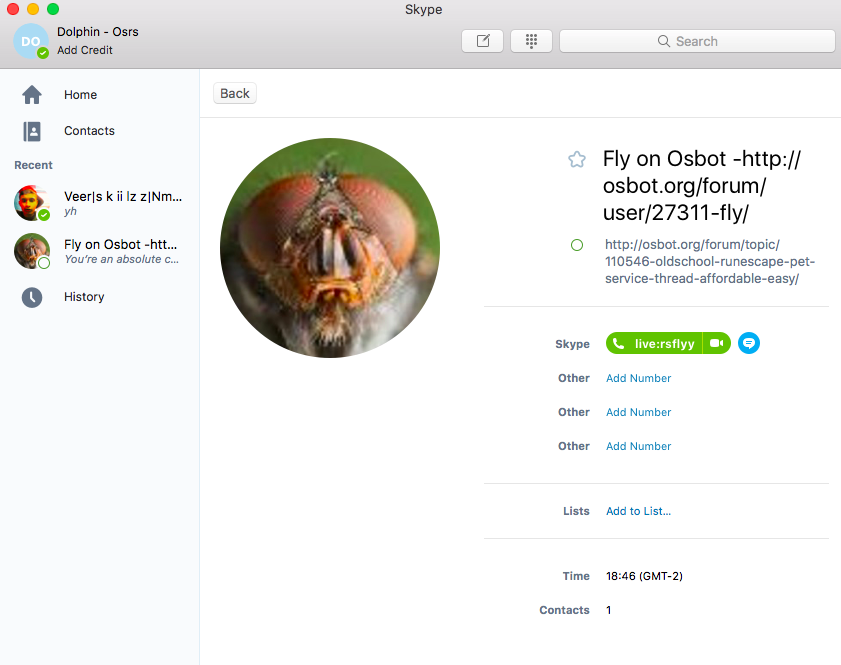841x665 pixels.
Task: Click the Contacts address book icon
Action: (32, 131)
